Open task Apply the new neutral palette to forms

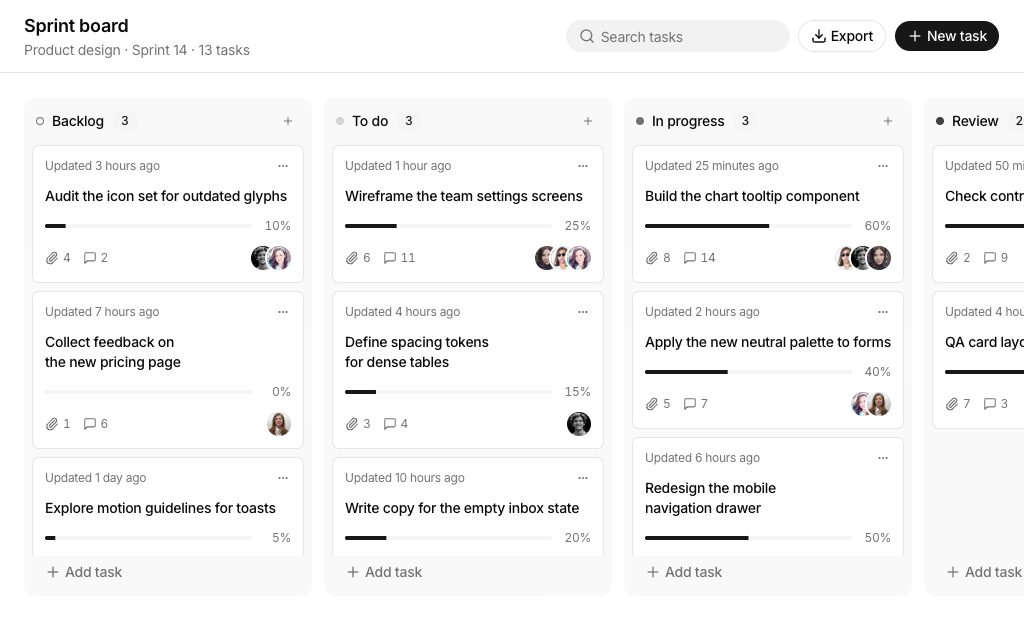(768, 342)
